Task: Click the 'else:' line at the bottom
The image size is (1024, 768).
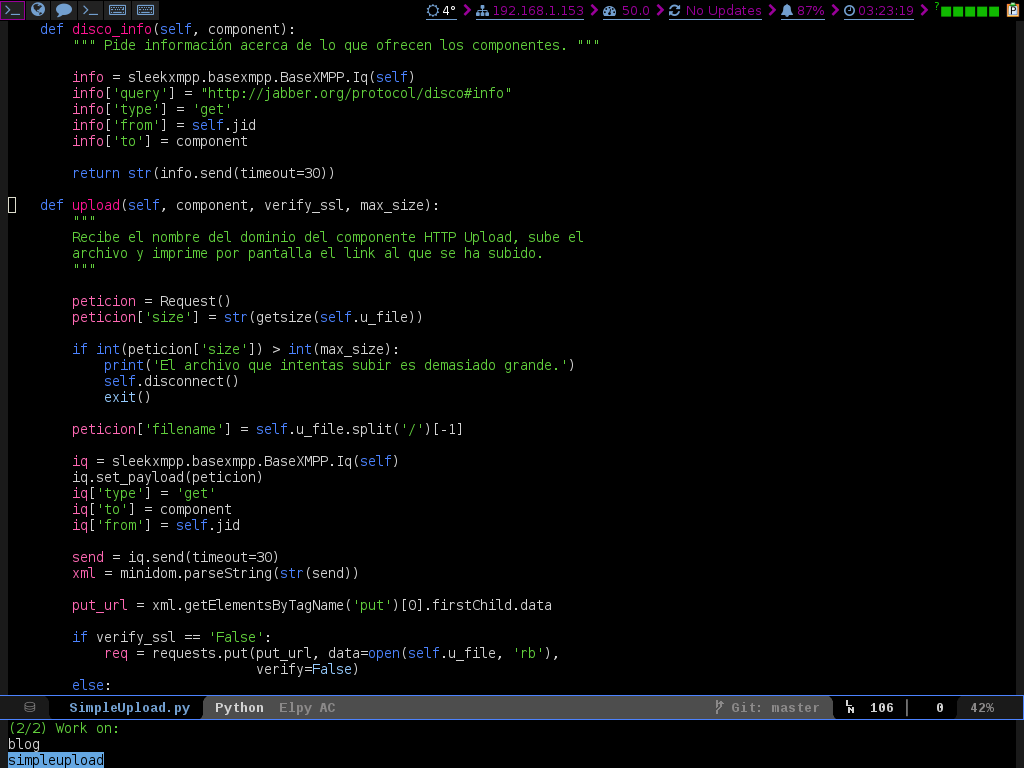Action: [91, 685]
